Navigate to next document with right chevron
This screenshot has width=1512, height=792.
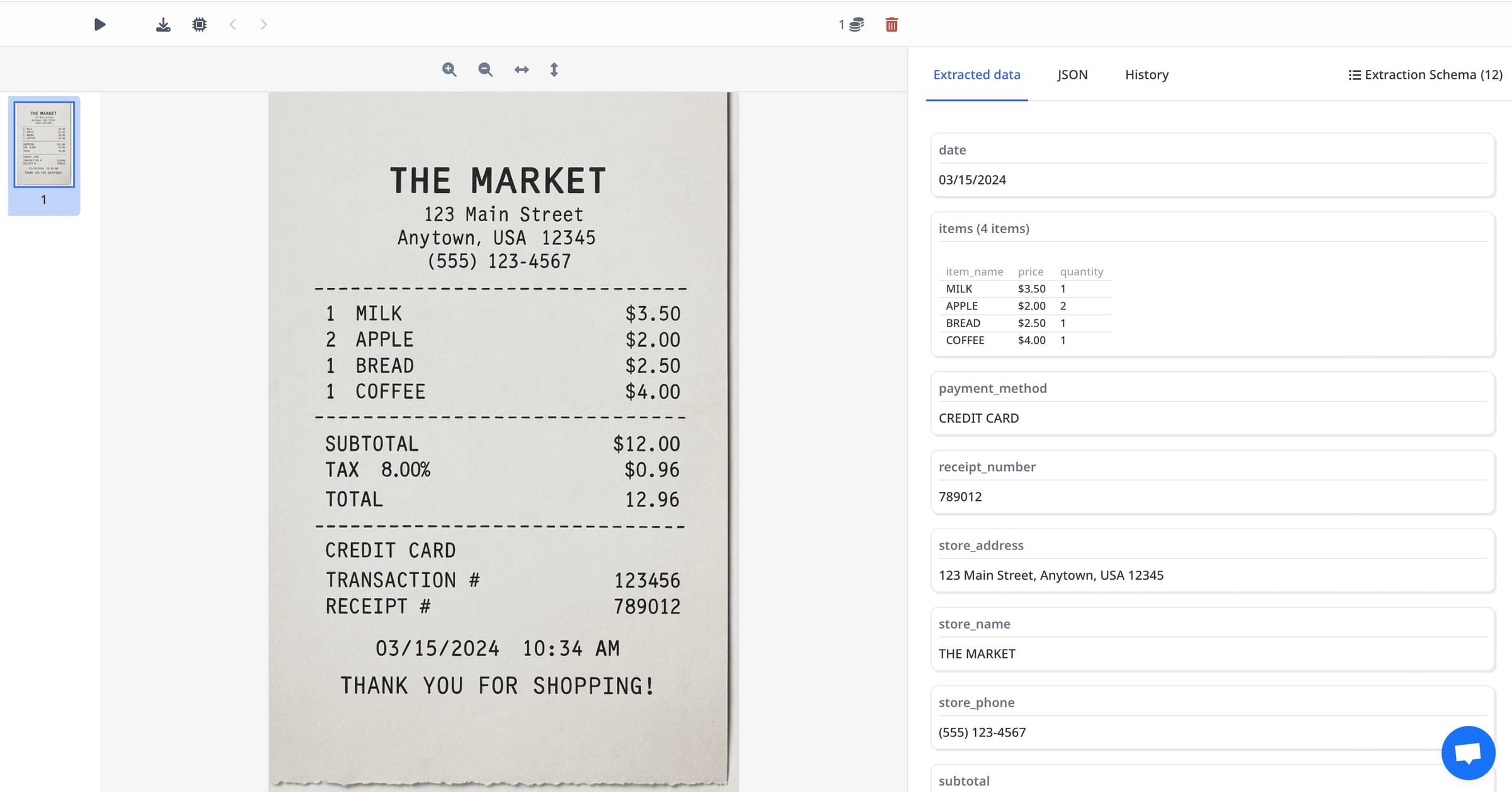[263, 24]
